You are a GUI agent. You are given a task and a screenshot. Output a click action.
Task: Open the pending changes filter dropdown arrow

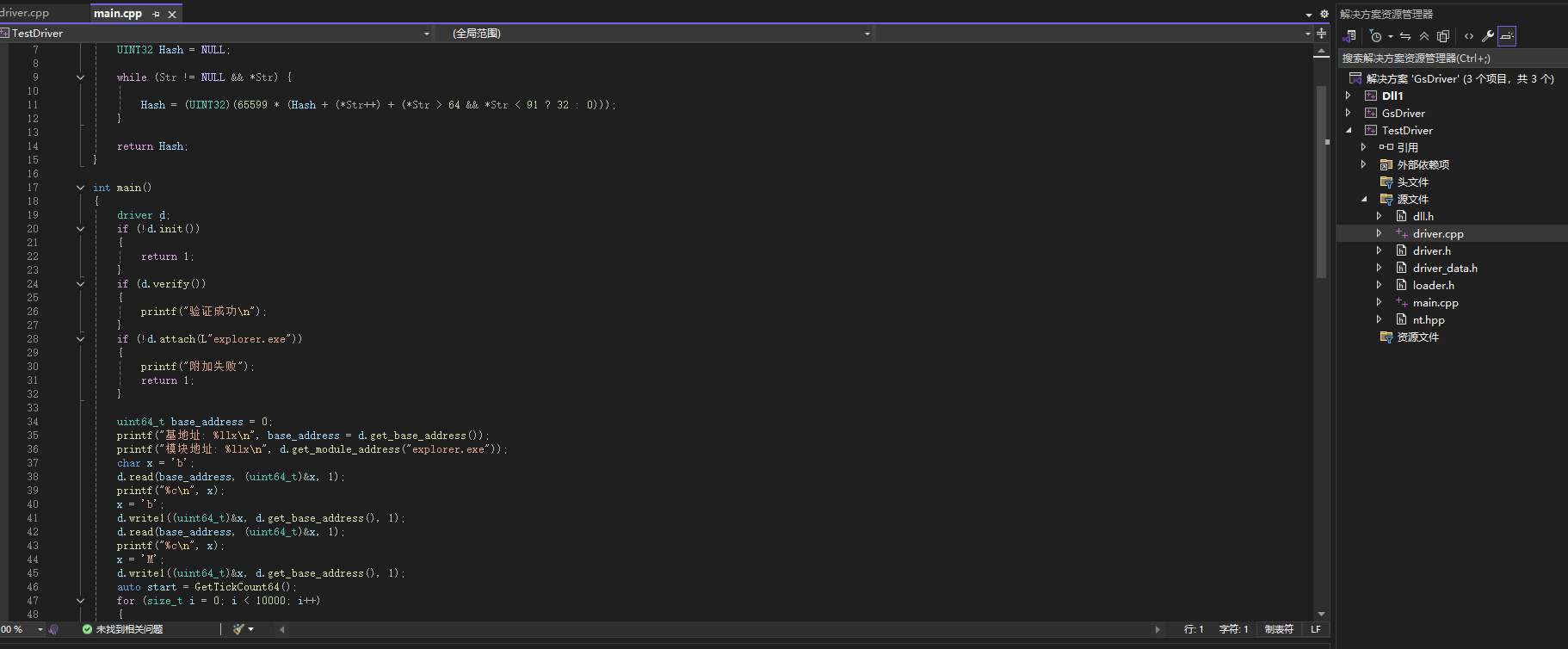(x=1390, y=36)
